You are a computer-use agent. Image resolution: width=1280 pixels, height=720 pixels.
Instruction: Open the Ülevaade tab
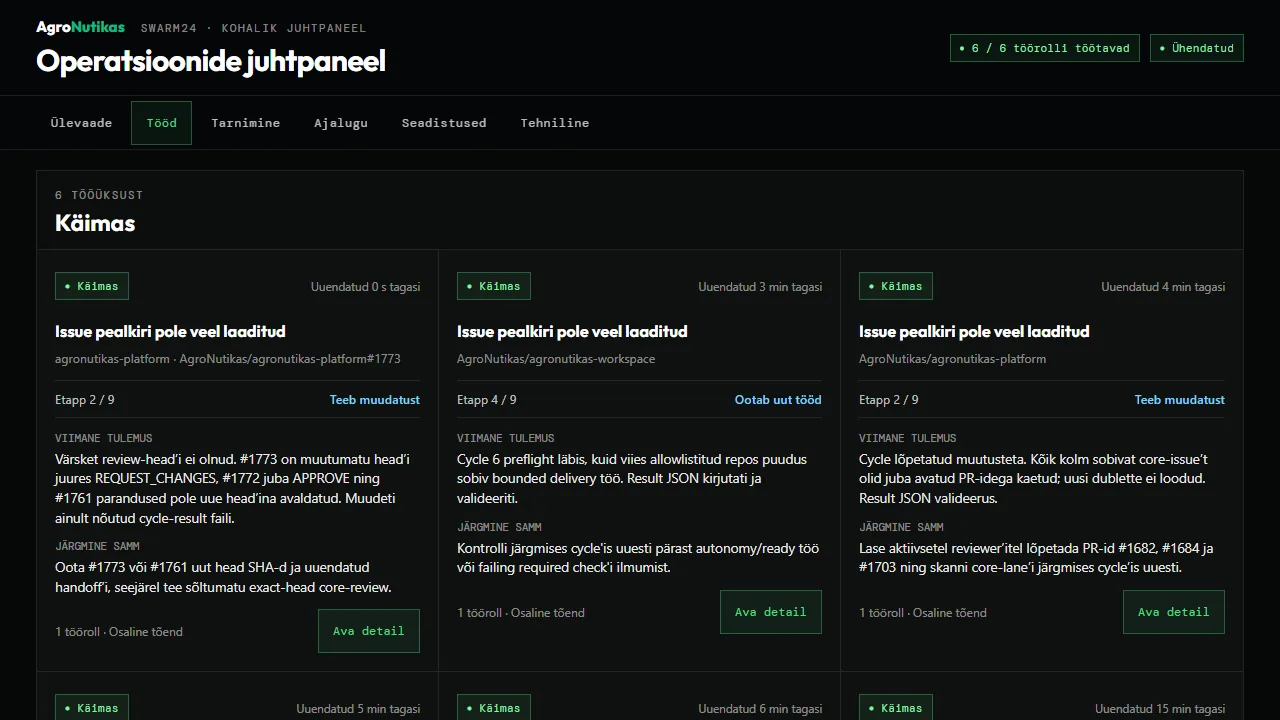[81, 123]
